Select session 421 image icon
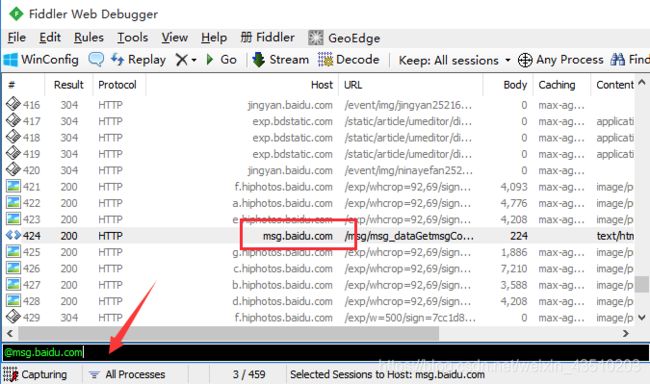 [13, 186]
